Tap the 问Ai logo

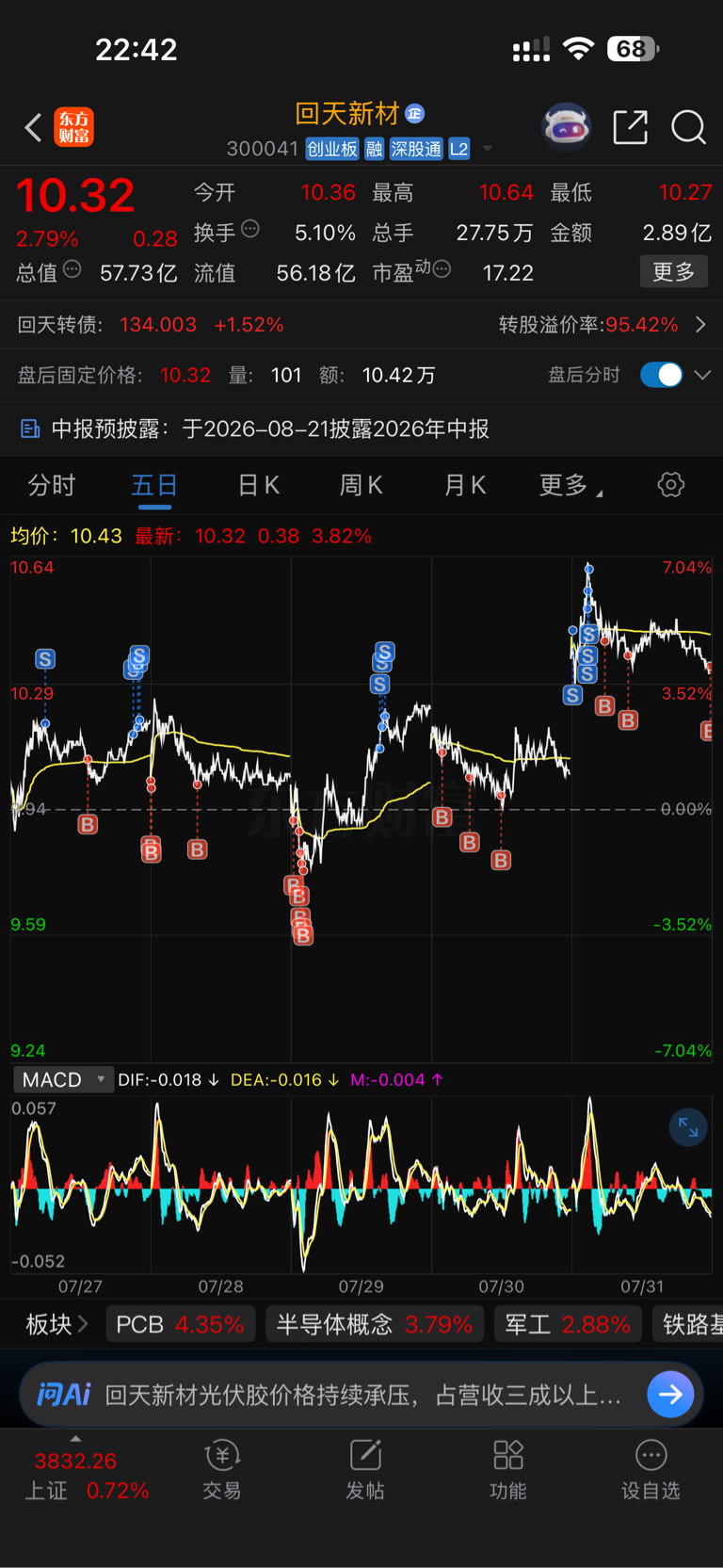[x=63, y=1395]
